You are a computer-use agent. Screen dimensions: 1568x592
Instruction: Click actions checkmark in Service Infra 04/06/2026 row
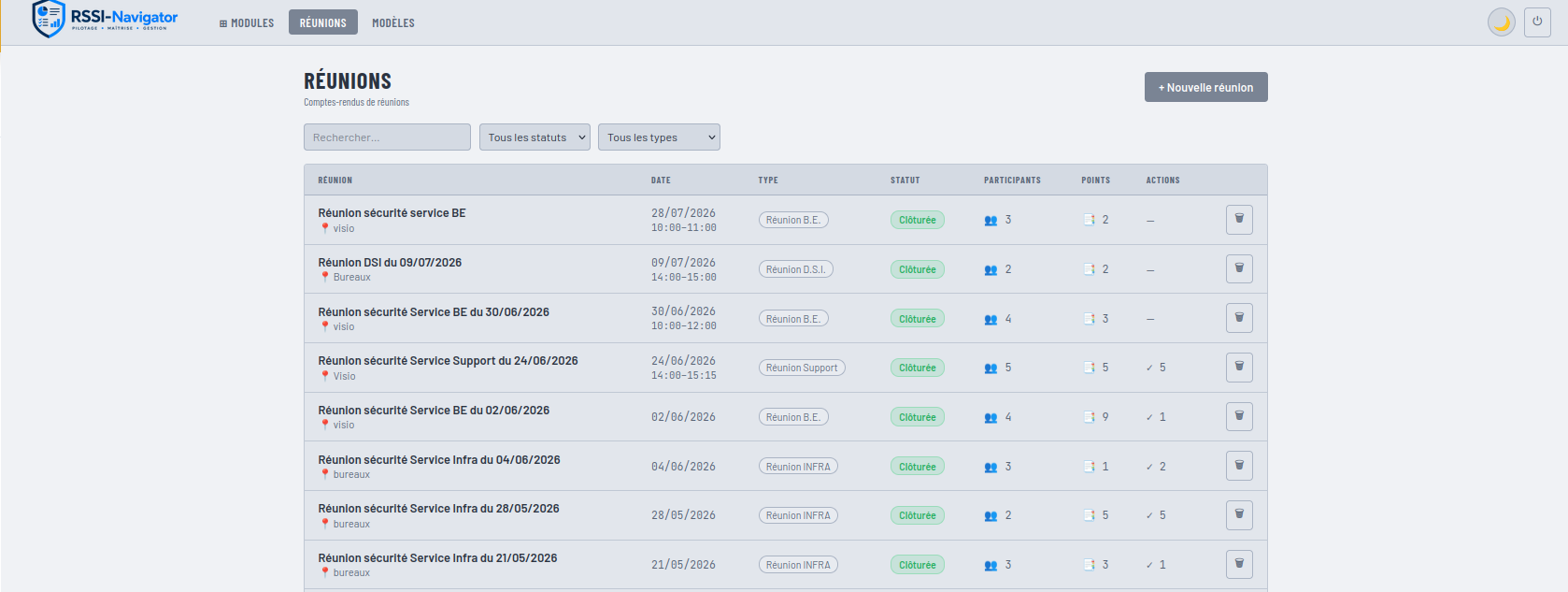tap(1149, 467)
